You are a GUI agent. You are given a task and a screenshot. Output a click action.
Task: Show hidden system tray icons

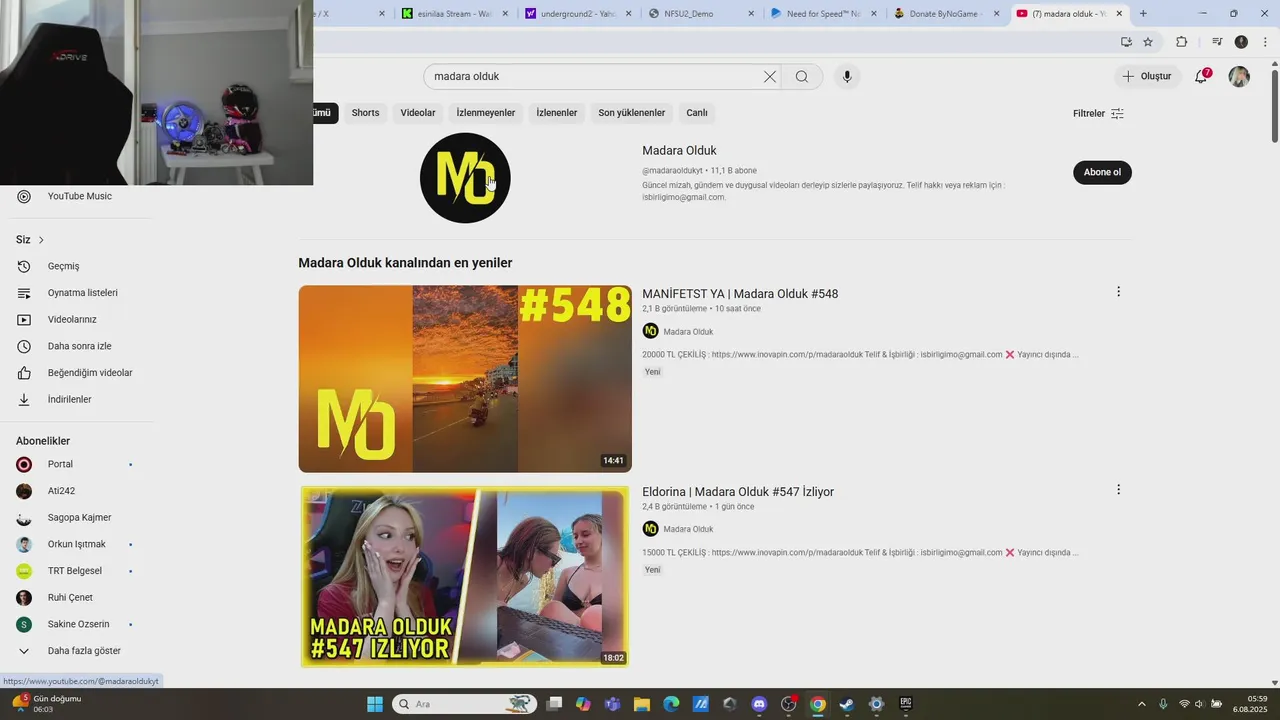[x=1141, y=704]
